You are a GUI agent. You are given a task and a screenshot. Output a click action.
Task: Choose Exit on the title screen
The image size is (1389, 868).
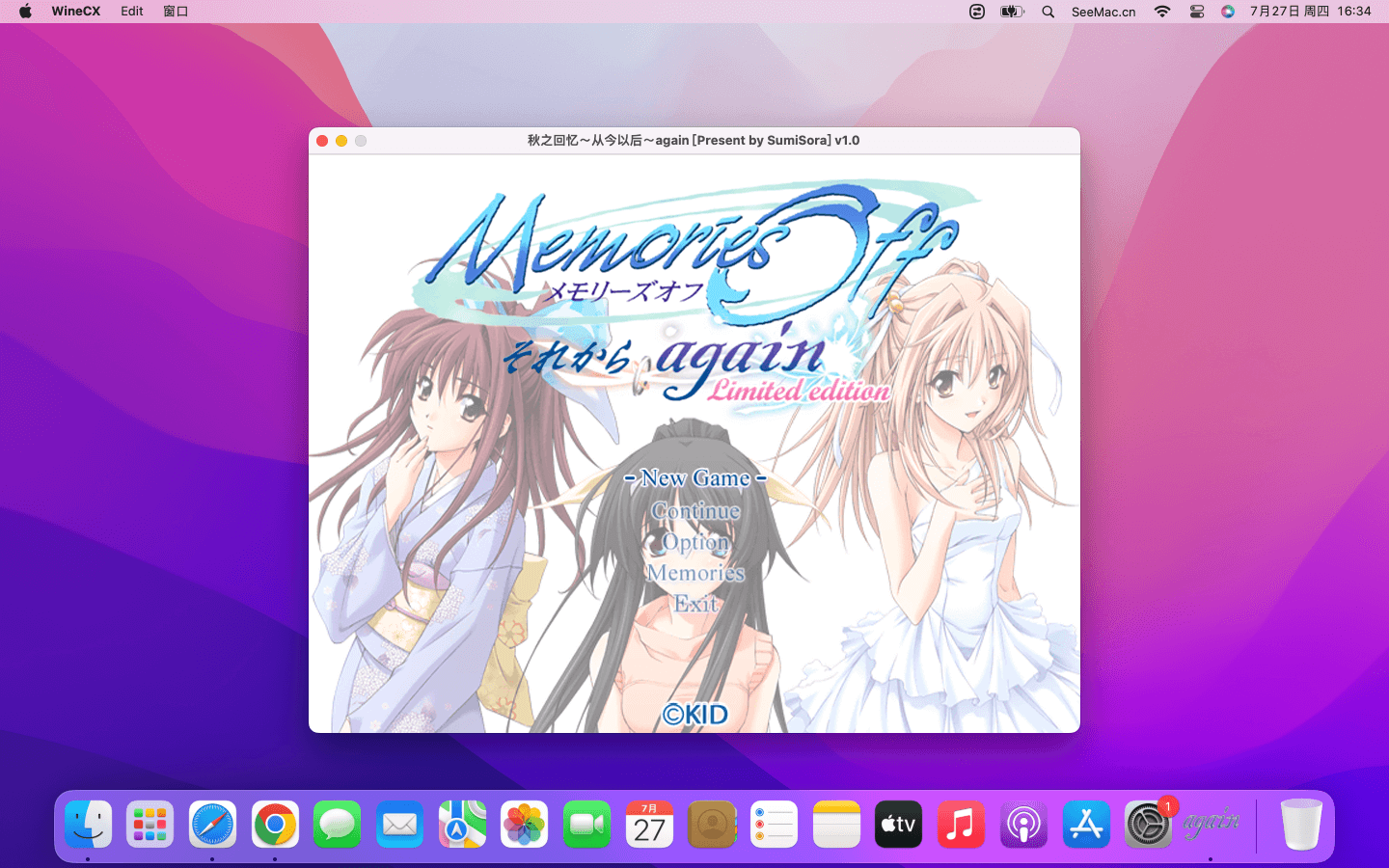[695, 604]
